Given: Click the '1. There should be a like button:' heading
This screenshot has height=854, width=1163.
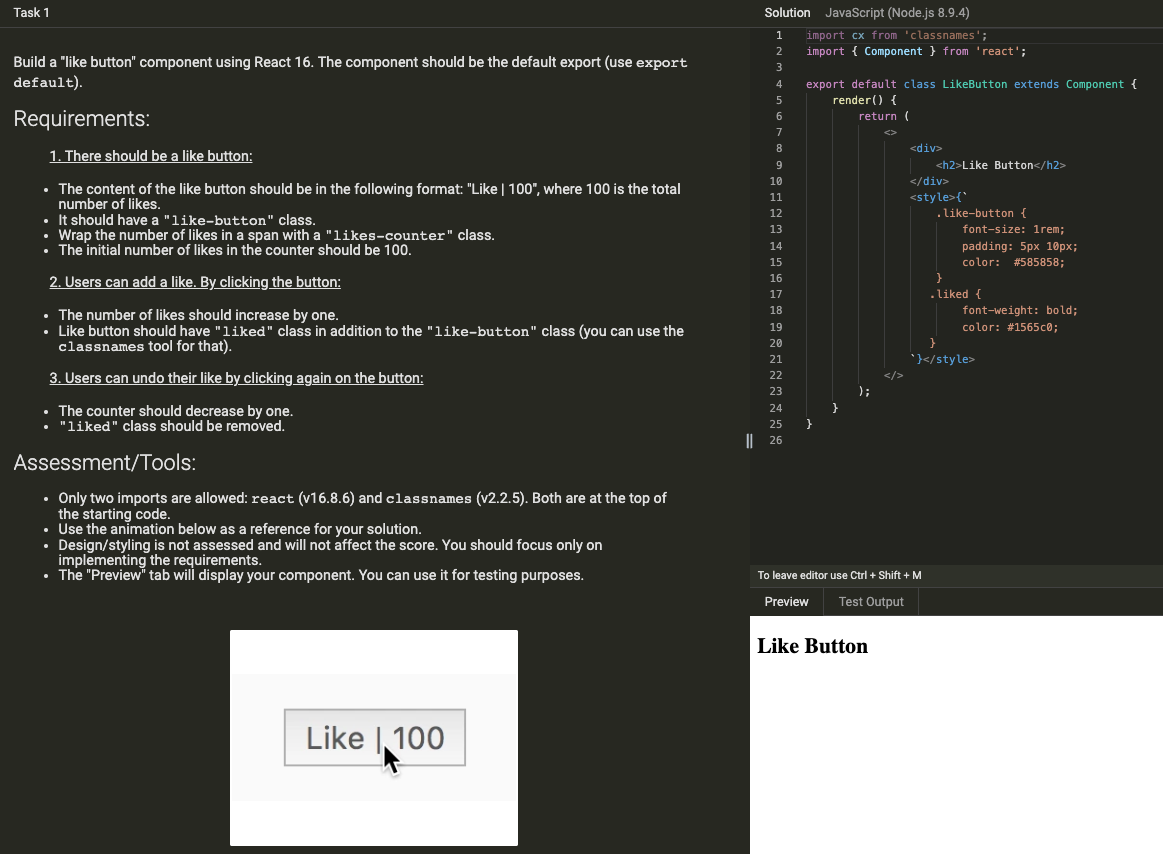Looking at the screenshot, I should [151, 156].
